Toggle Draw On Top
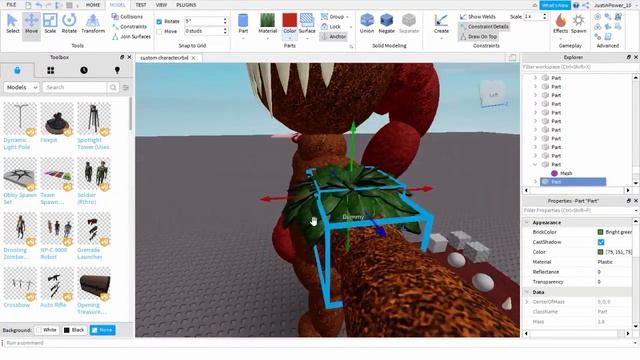640x360 pixels. (478, 36)
